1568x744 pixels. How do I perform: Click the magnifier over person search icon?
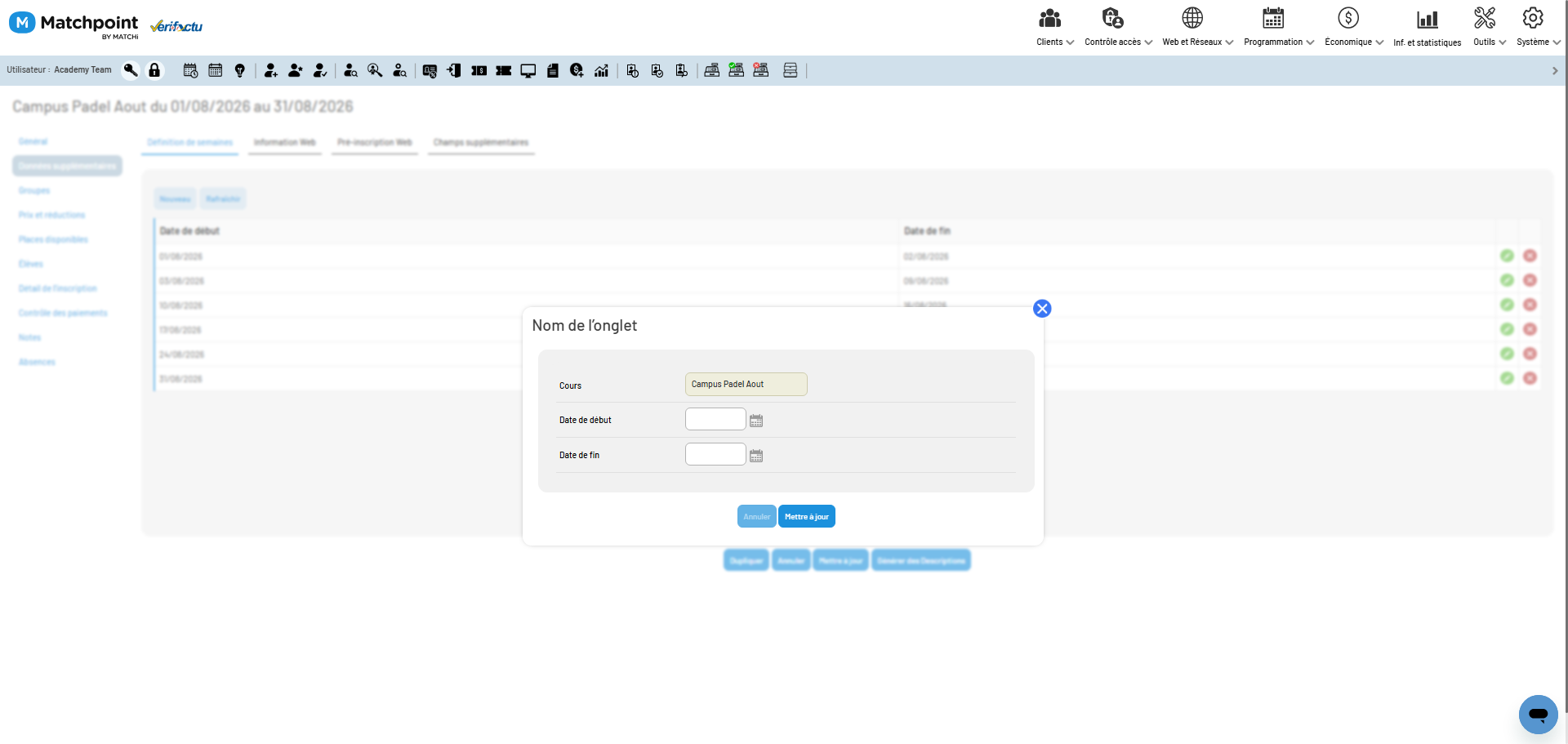pos(375,71)
